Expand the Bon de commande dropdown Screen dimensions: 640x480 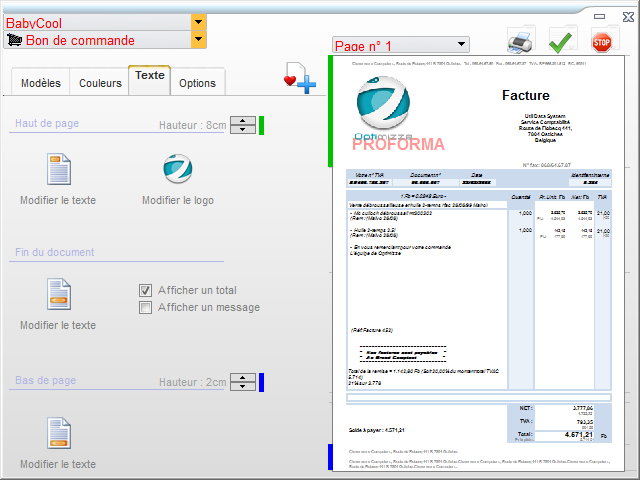(199, 40)
